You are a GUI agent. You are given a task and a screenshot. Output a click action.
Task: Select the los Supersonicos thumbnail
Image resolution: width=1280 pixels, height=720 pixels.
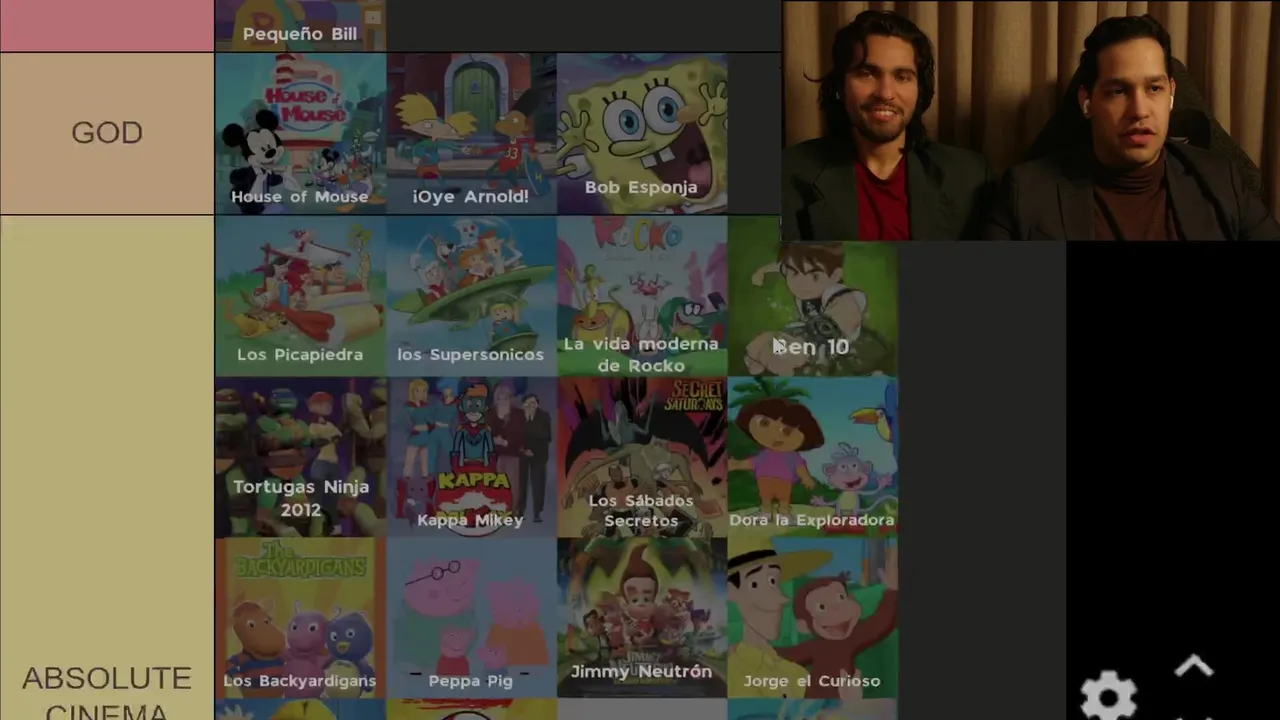[471, 296]
